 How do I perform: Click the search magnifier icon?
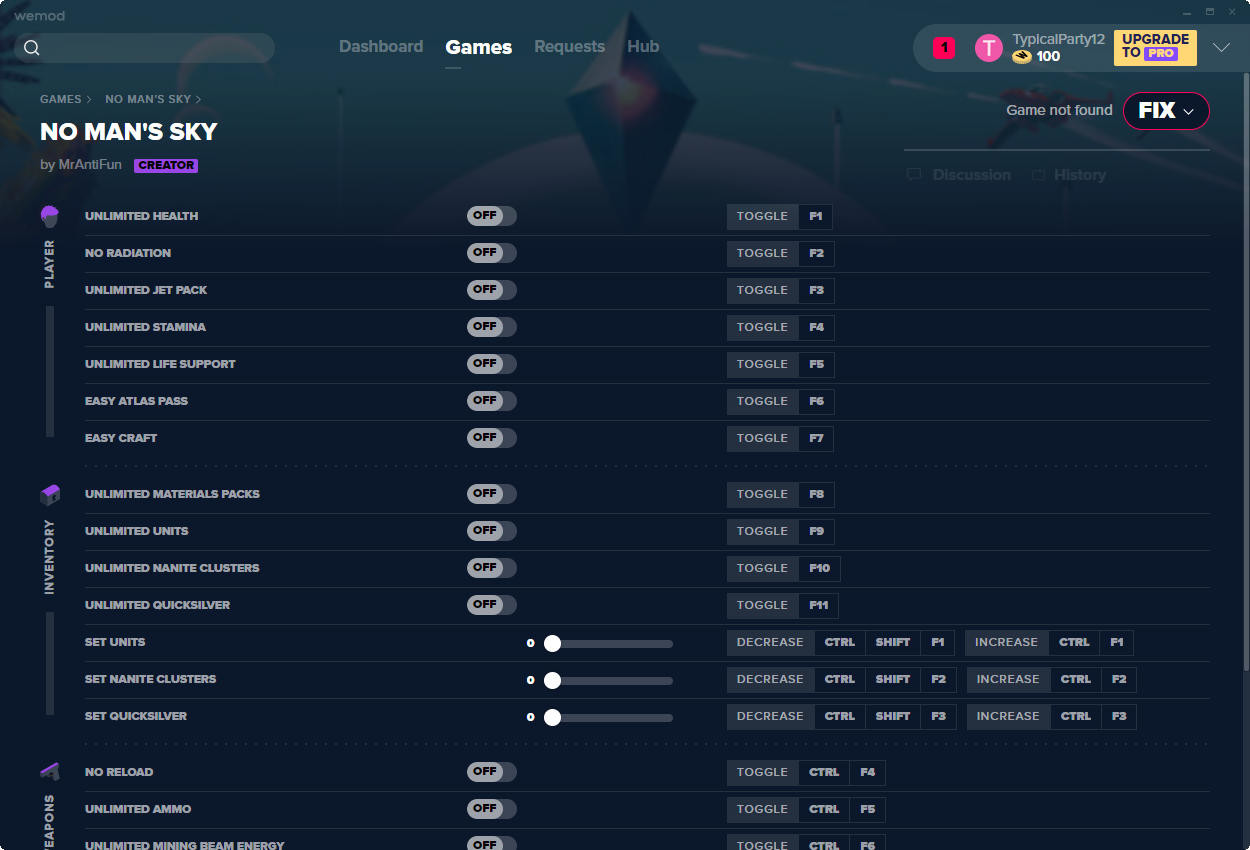pyautogui.click(x=32, y=48)
